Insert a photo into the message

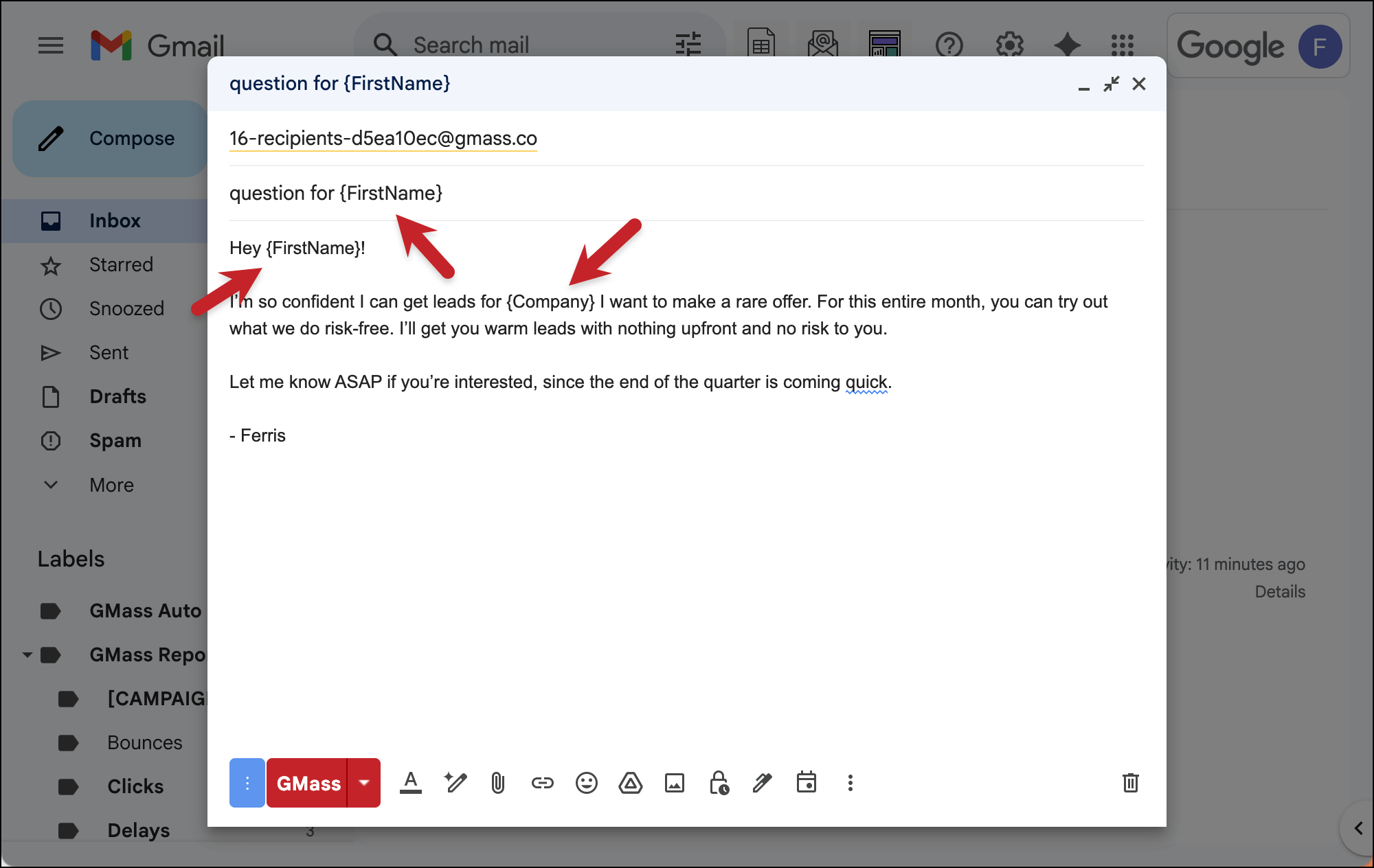[674, 783]
